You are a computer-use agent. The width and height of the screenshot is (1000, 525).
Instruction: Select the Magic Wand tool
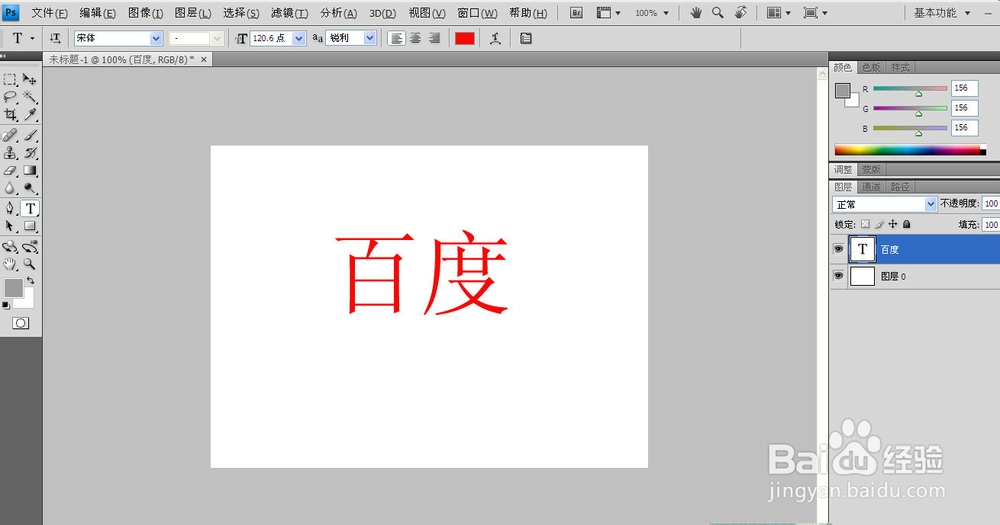[x=30, y=97]
